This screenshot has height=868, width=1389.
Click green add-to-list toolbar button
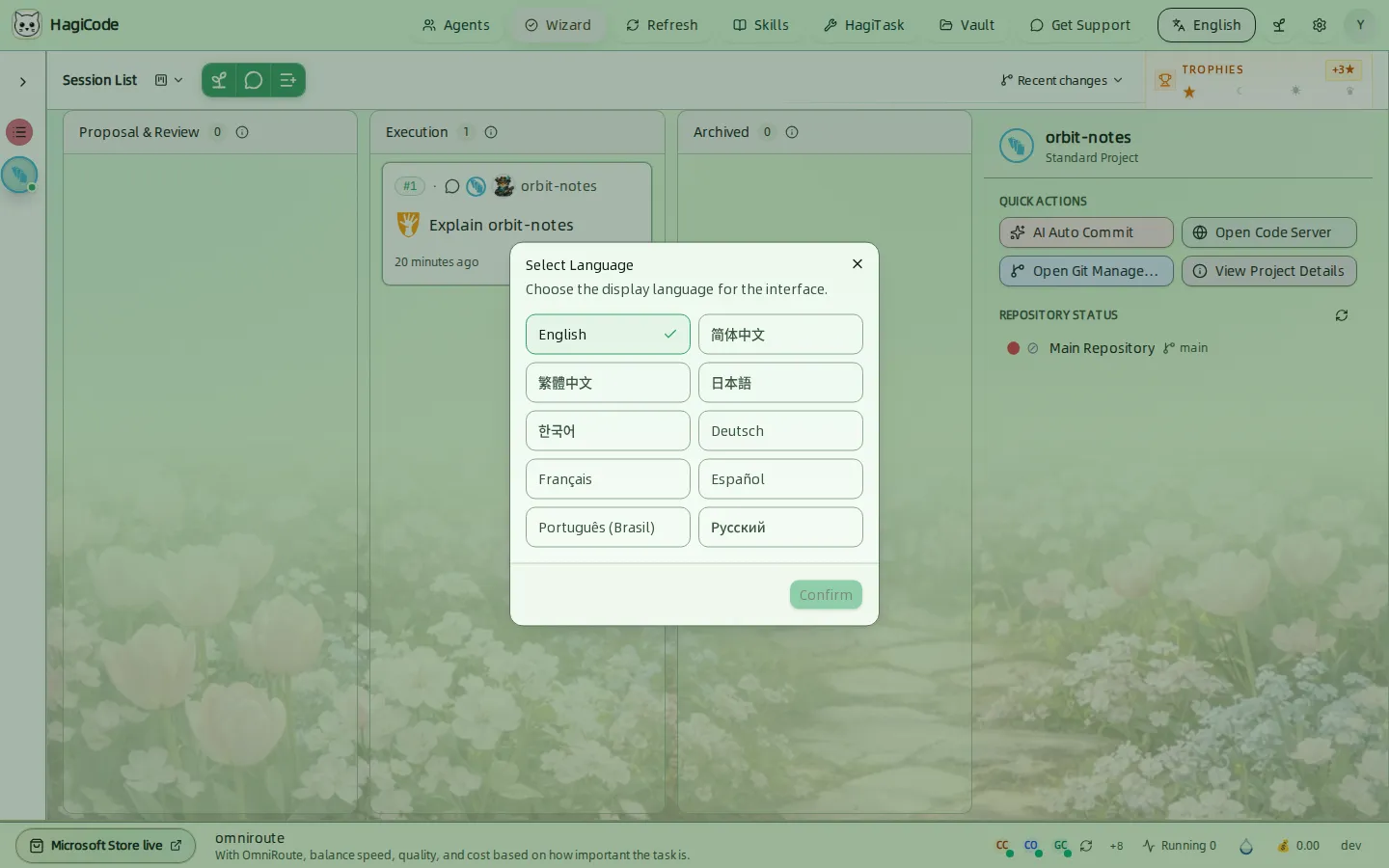288,80
